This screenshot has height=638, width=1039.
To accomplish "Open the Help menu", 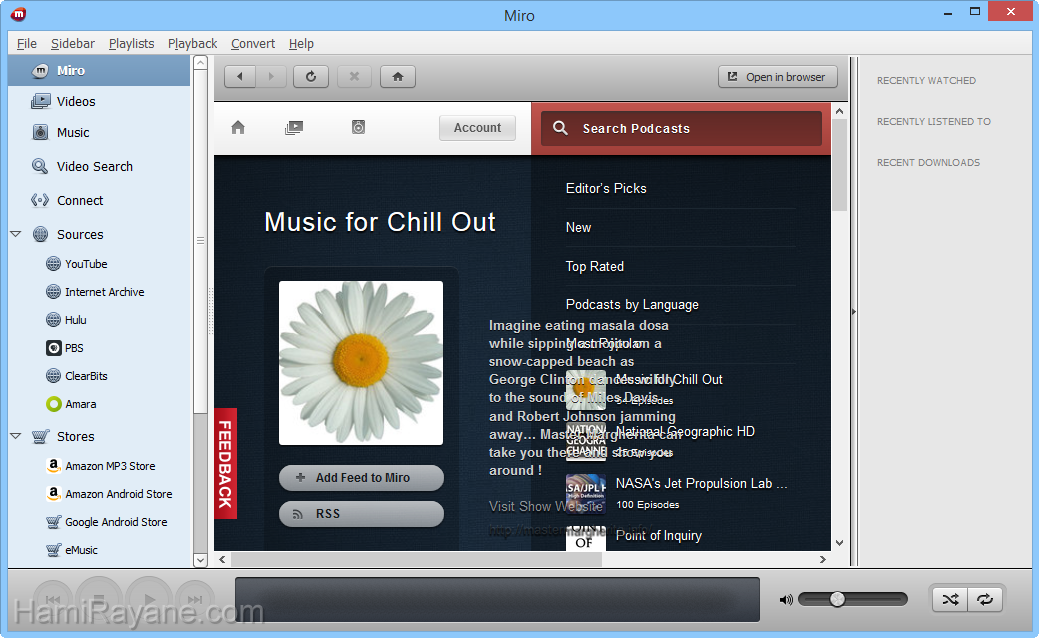I will point(301,44).
